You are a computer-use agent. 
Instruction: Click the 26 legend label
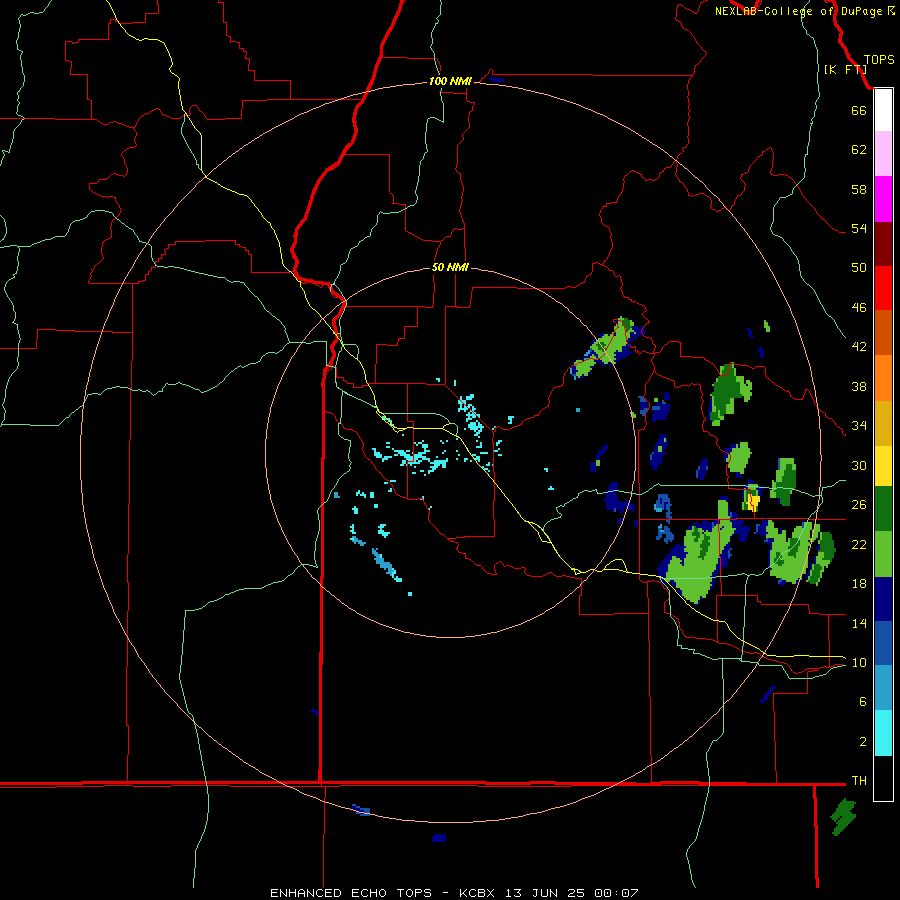pos(859,505)
